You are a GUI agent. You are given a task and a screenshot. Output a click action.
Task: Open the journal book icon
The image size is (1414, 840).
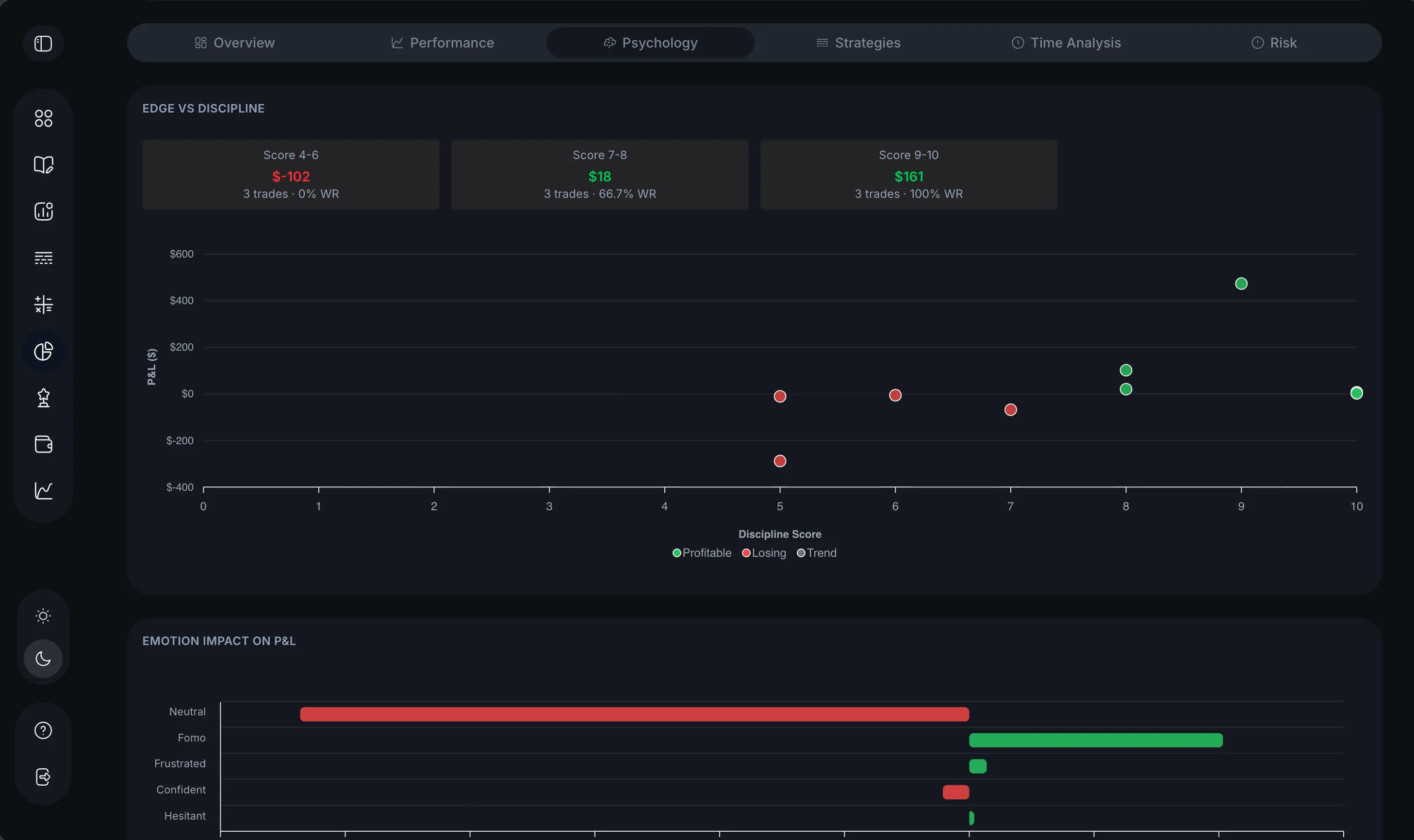click(x=43, y=165)
